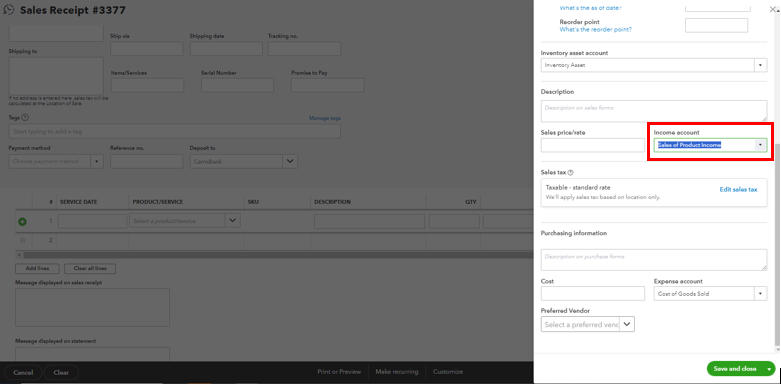The height and width of the screenshot is (384, 781).
Task: Open What's the reorder point link
Action: [596, 29]
